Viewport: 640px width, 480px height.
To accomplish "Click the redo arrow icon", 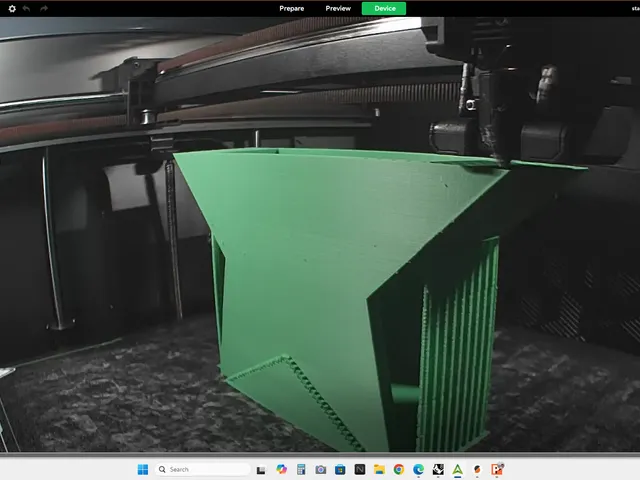I will (44, 9).
